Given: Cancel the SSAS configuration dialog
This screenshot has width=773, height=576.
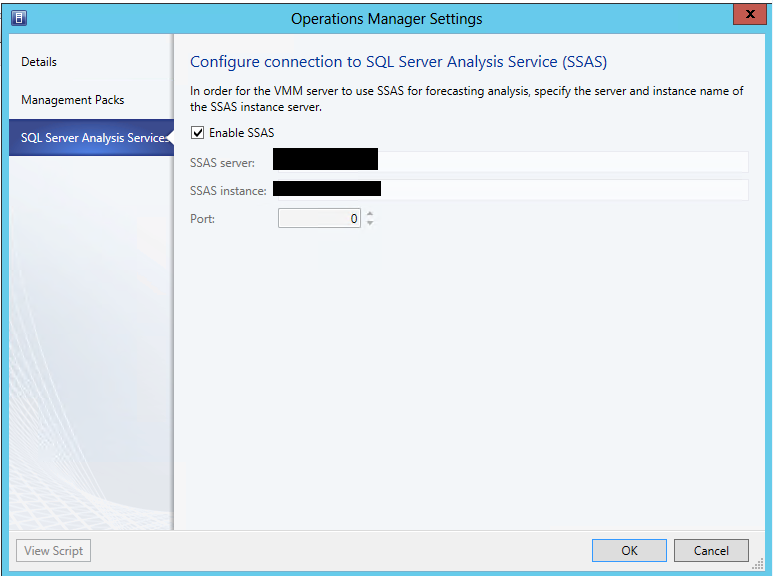Looking at the screenshot, I should [711, 551].
